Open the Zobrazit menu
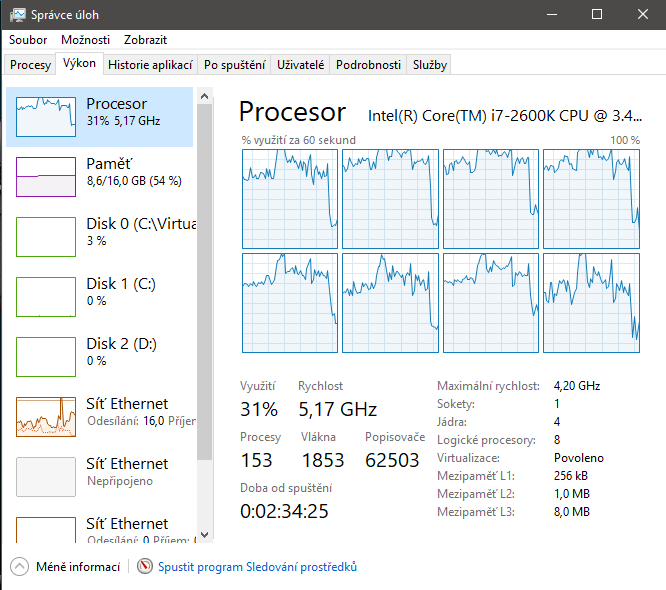This screenshot has width=666, height=590. coord(145,40)
